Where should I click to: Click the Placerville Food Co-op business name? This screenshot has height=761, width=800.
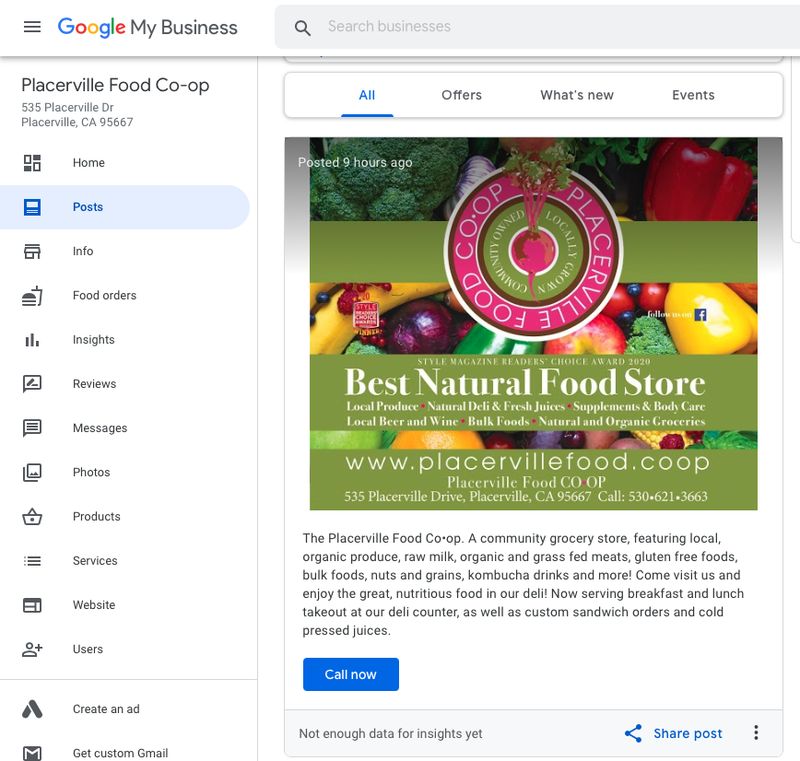pyautogui.click(x=115, y=85)
